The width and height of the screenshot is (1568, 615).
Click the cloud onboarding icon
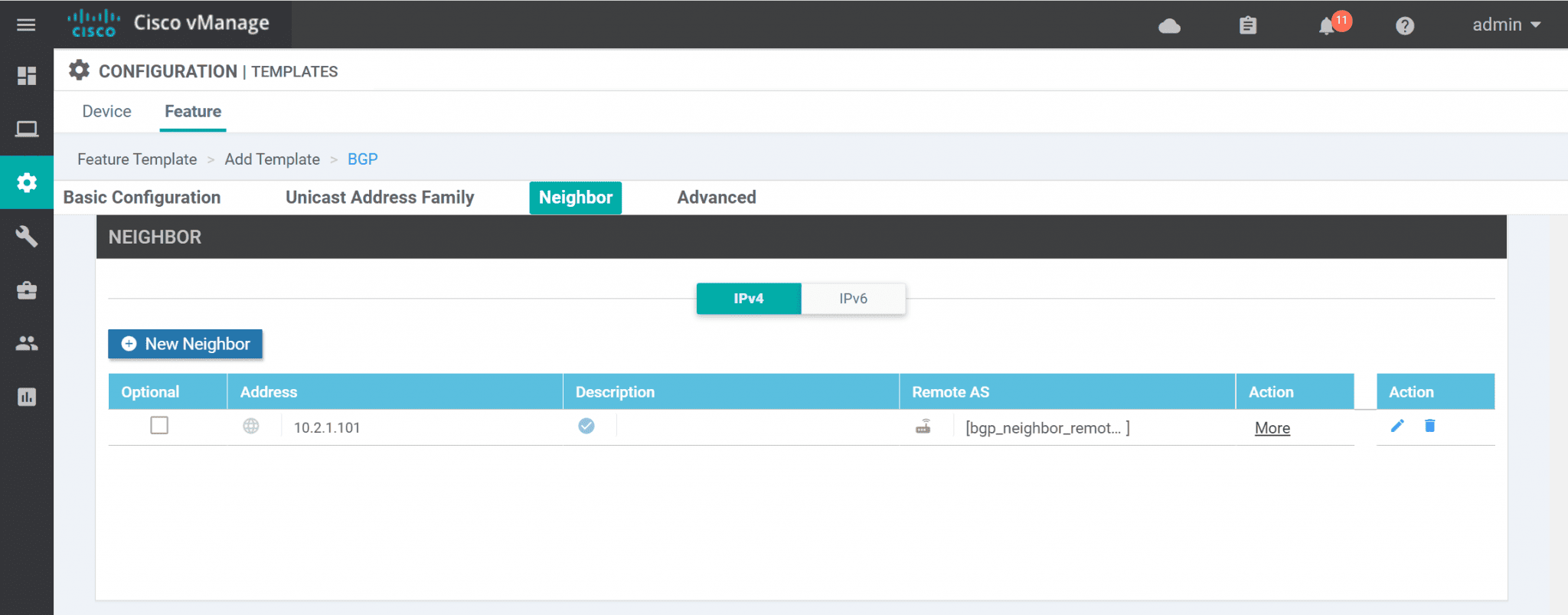click(1169, 27)
